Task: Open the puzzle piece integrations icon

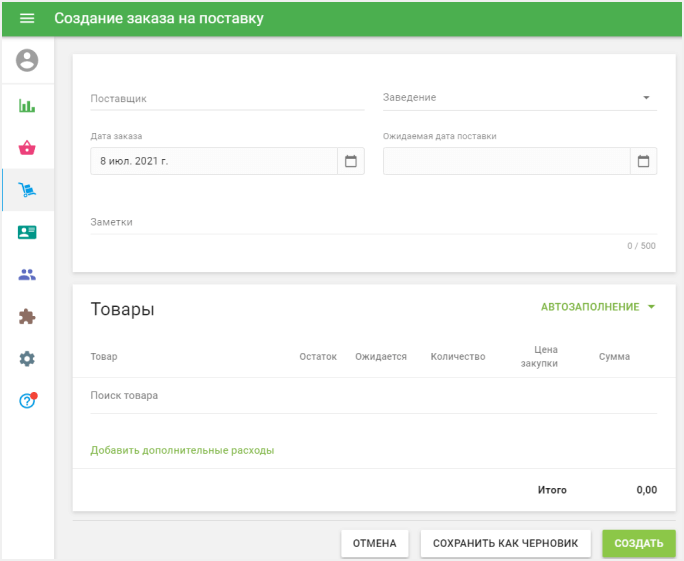Action: 27,316
